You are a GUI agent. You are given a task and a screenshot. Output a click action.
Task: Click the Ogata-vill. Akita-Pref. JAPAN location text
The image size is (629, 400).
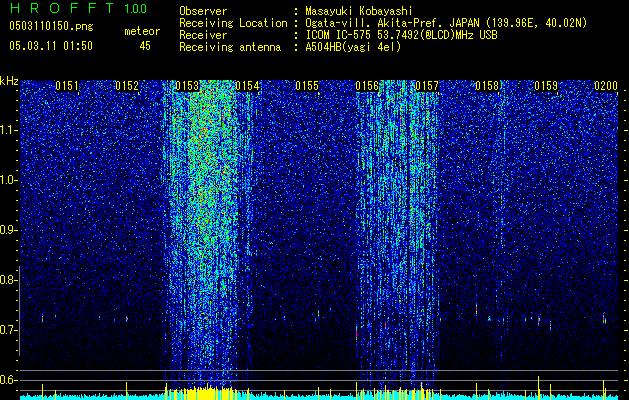(446, 23)
